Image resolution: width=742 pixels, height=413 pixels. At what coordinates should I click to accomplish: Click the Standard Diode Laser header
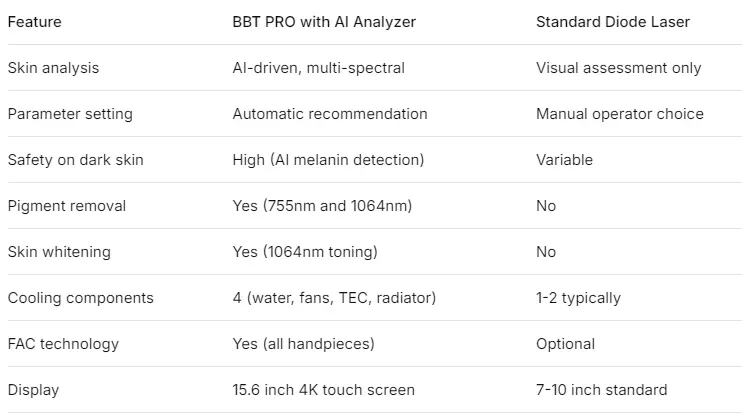point(613,22)
